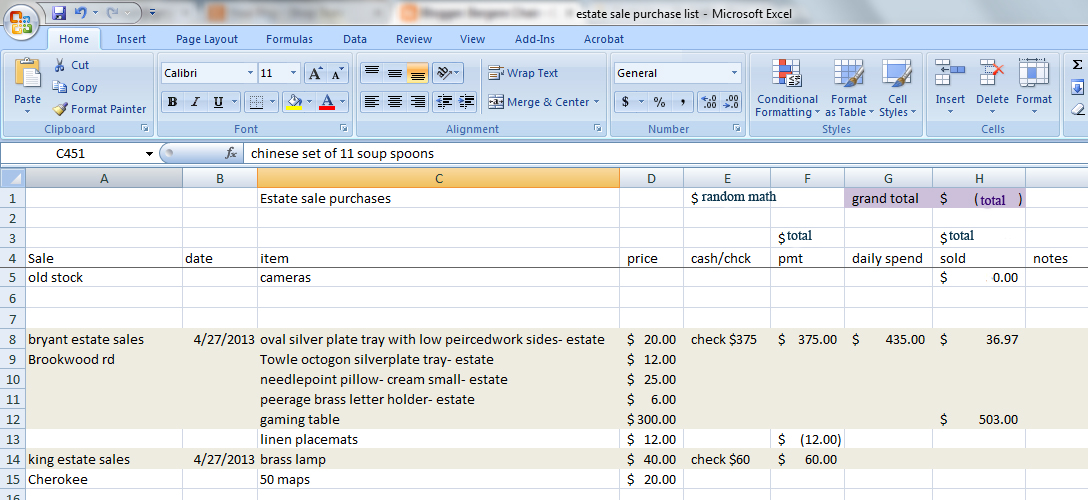
Task: Switch to the Formulas ribbon tab
Action: coord(289,40)
